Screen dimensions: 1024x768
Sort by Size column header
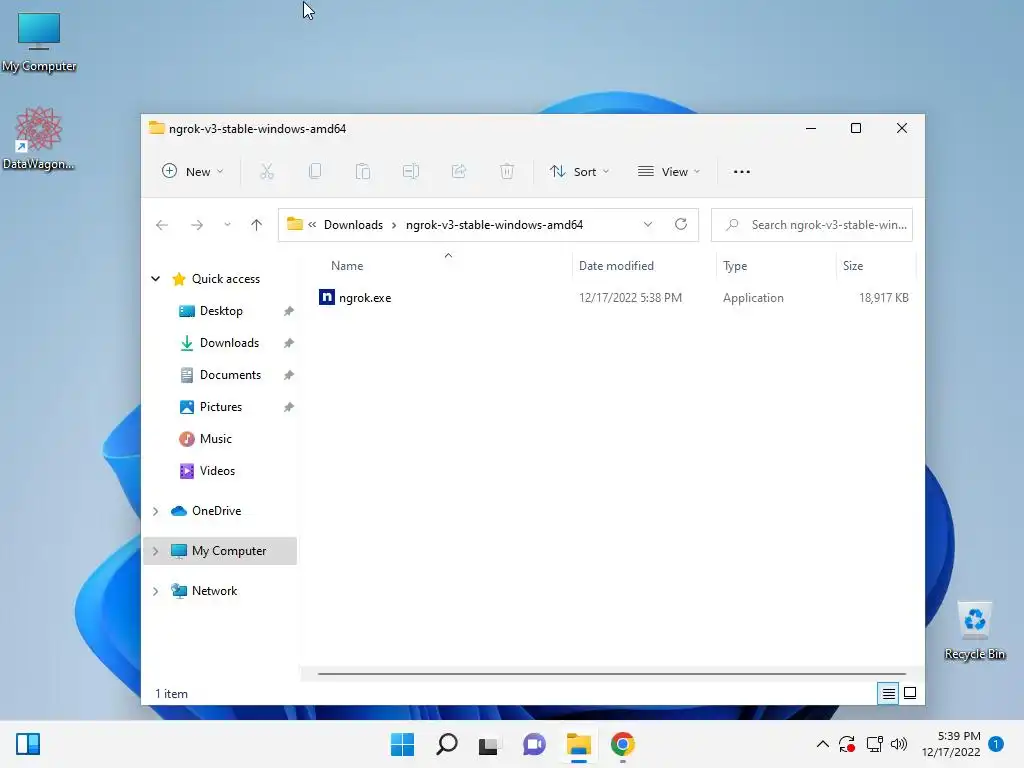click(x=852, y=266)
